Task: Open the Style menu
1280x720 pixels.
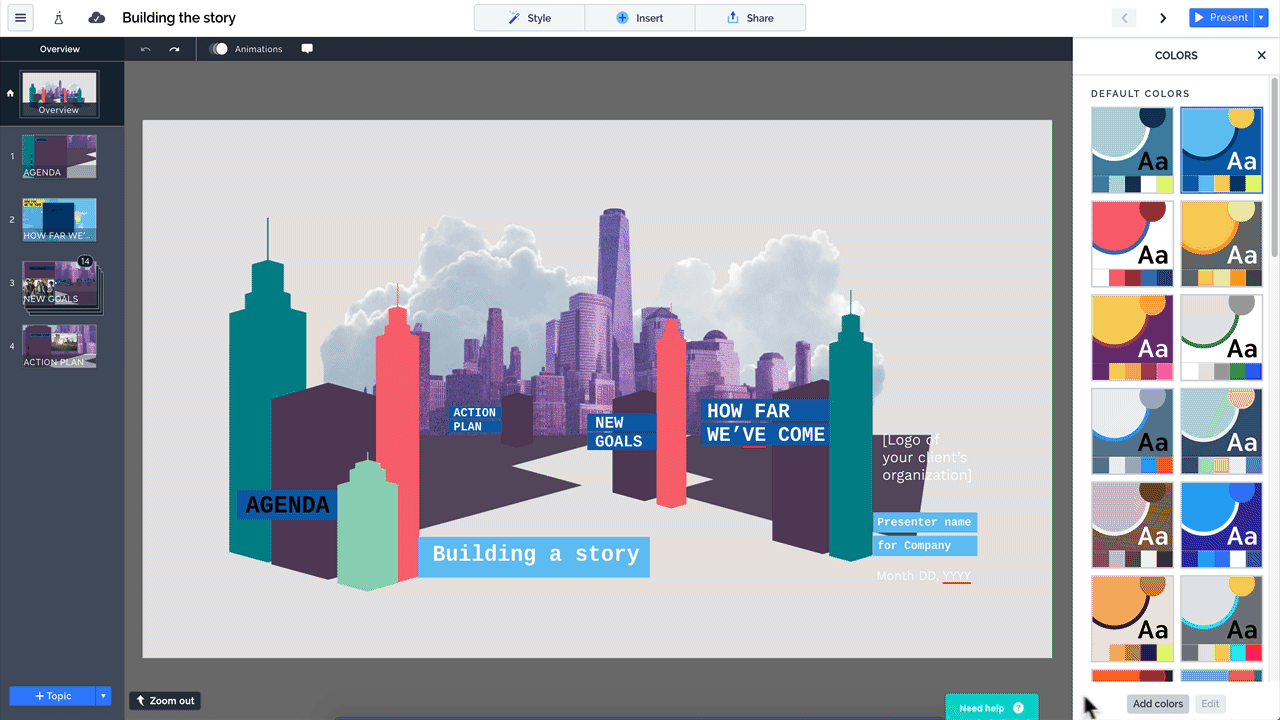Action: coord(529,18)
